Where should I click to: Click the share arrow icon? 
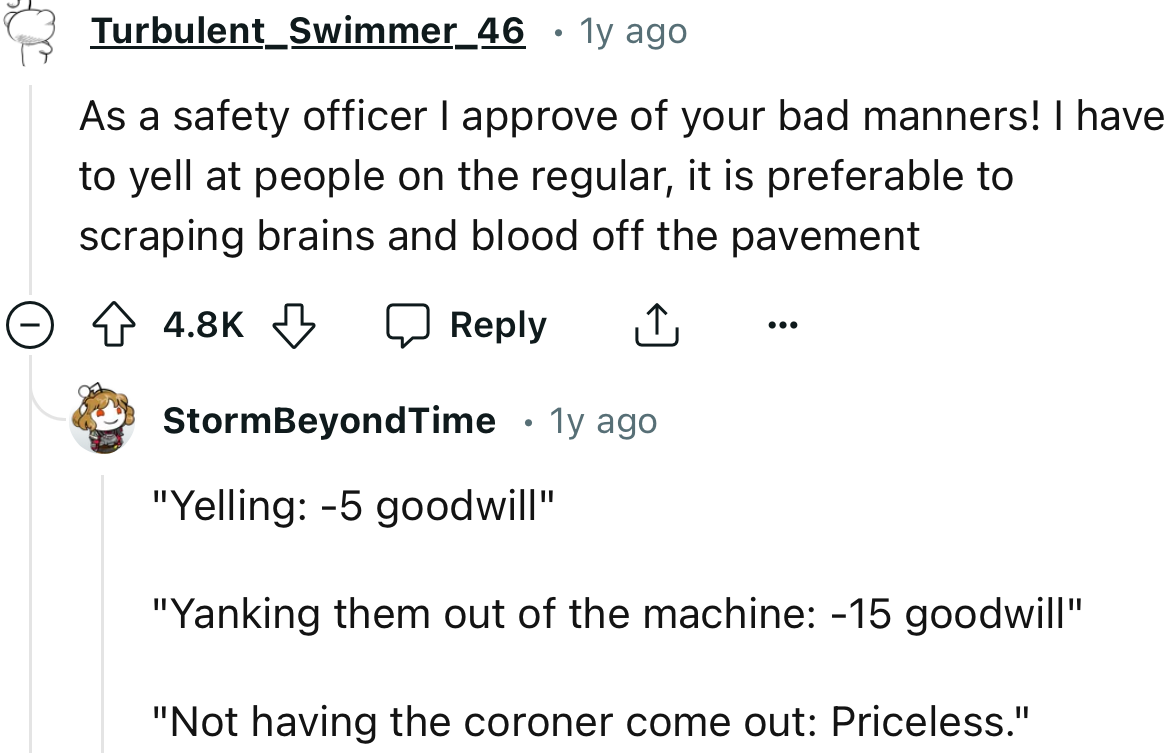coord(657,326)
